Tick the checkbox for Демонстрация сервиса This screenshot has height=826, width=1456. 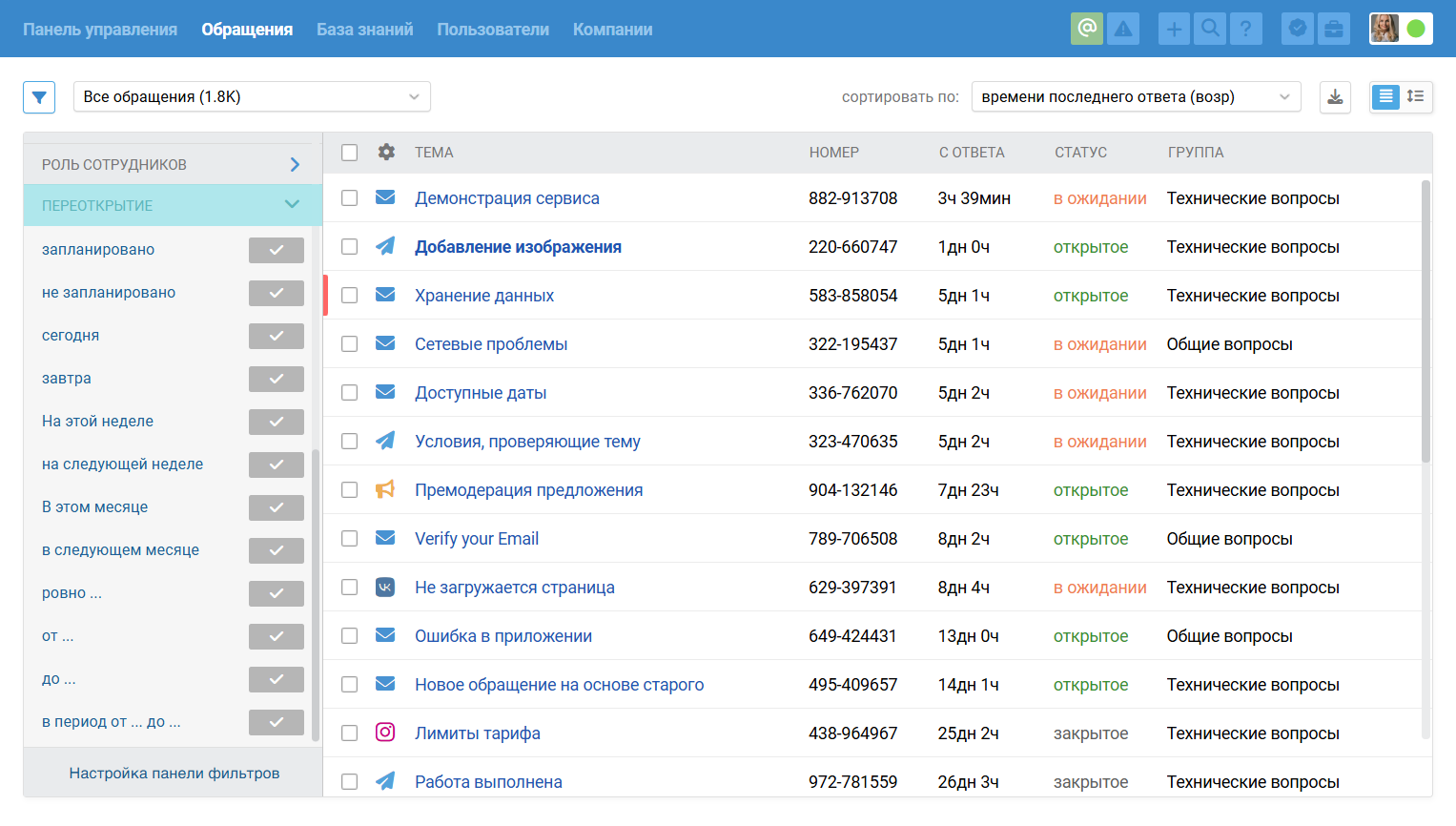pos(350,198)
